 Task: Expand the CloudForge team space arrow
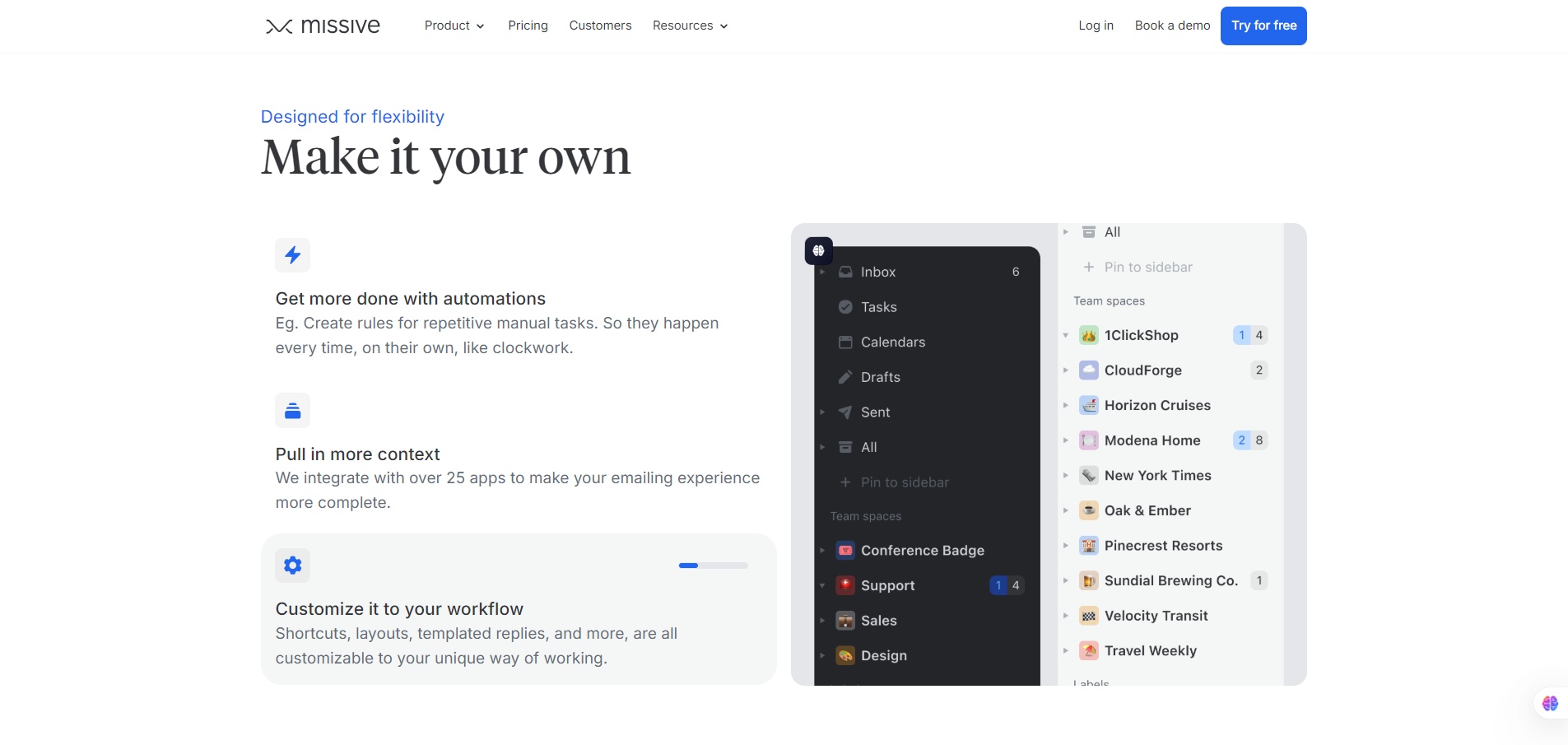(x=1065, y=370)
